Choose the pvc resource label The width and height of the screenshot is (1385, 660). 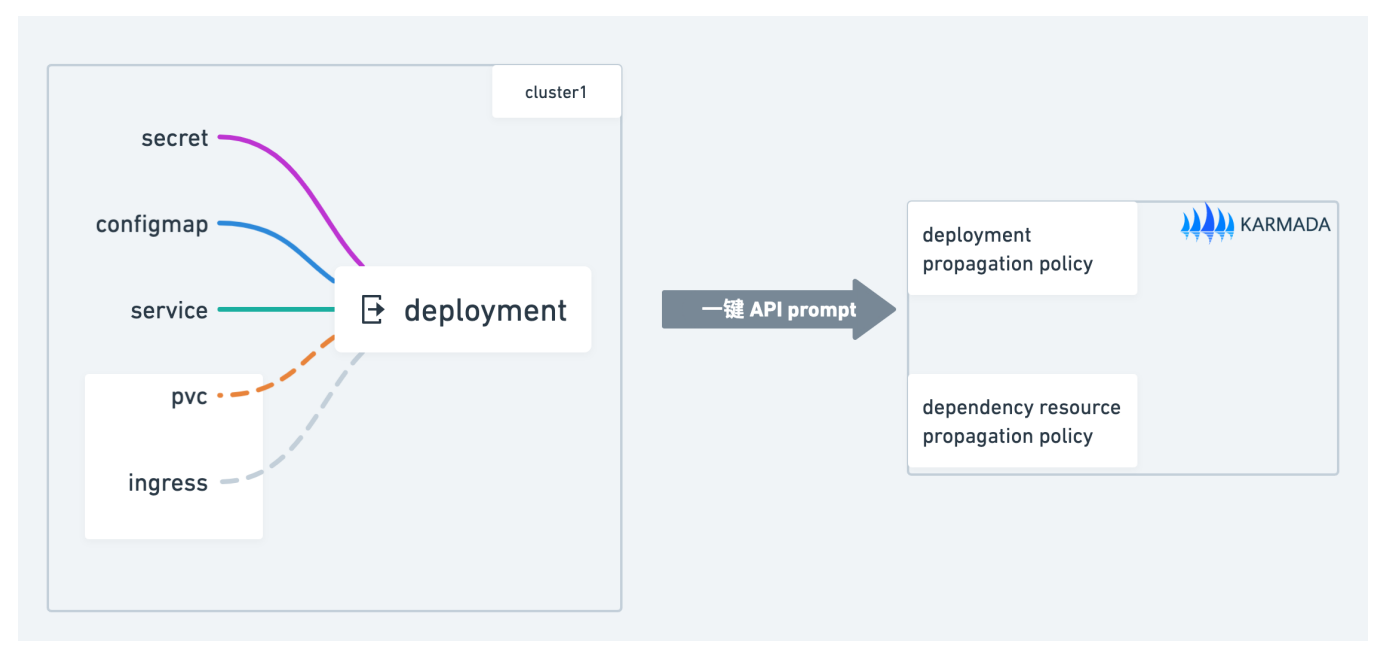189,396
